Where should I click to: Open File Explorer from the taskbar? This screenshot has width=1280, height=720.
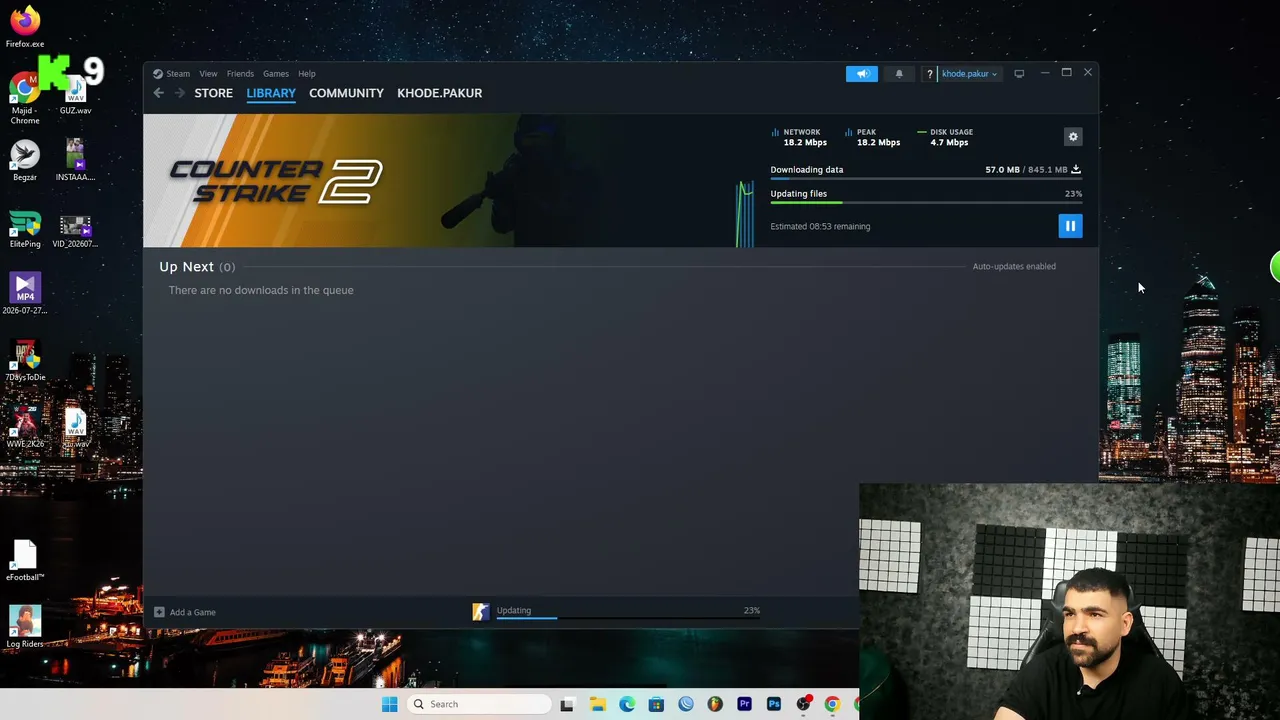(597, 704)
